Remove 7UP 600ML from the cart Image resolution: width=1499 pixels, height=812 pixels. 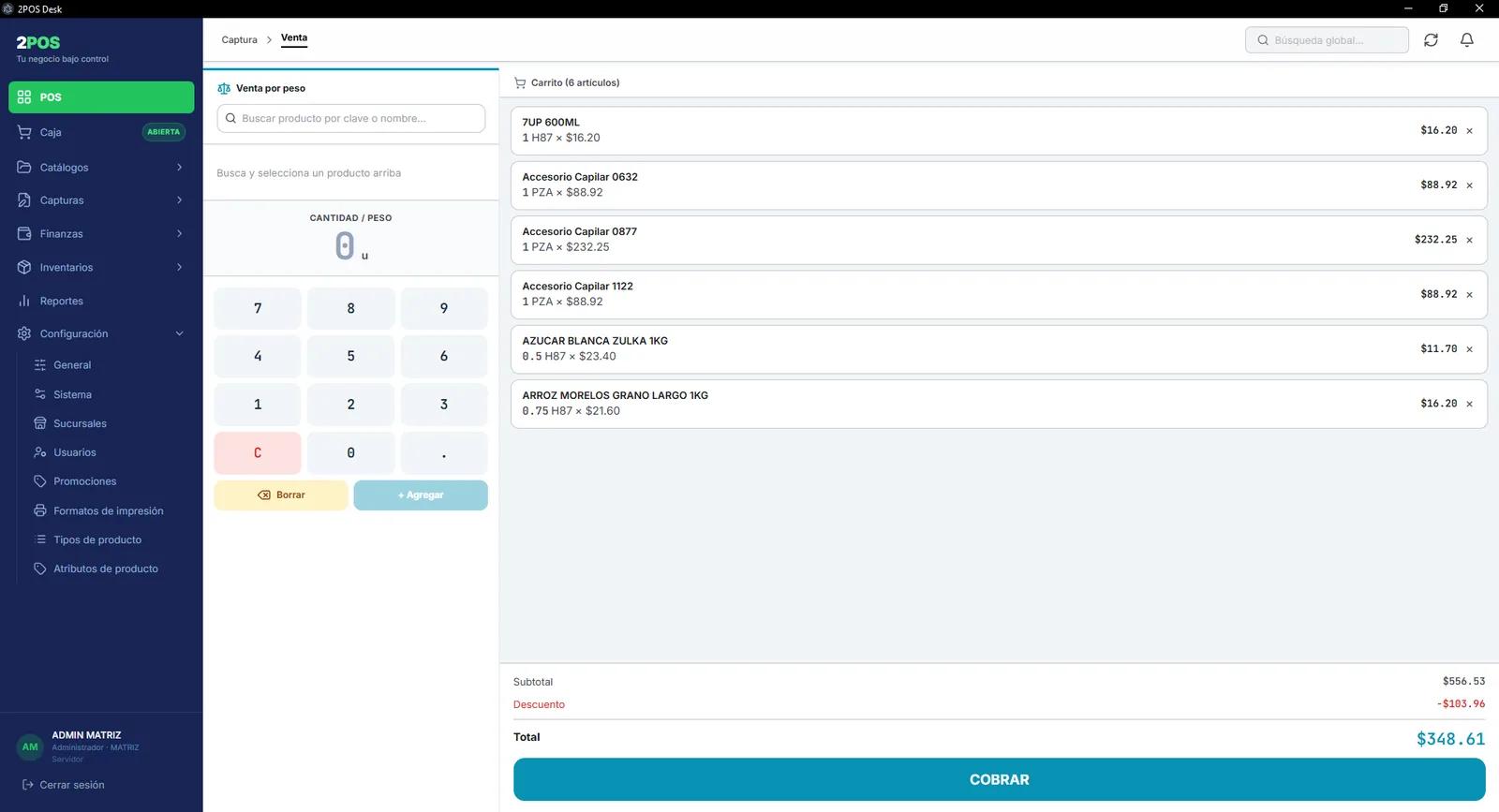point(1469,131)
